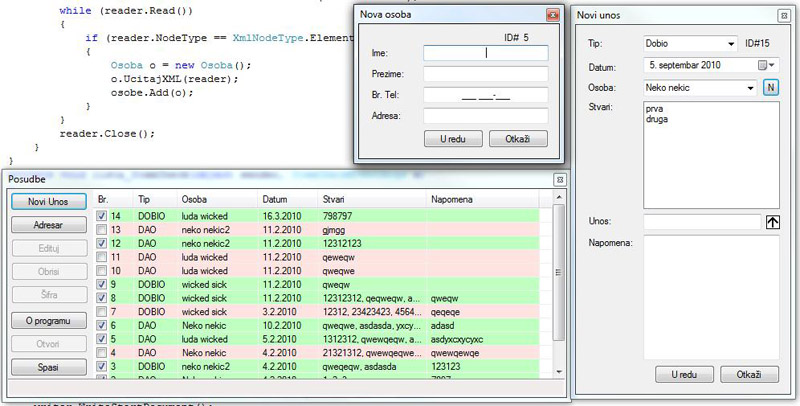This screenshot has width=800, height=406.
Task: Click the vertical scrollbar thumb in Posudbe list
Action: click(559, 272)
